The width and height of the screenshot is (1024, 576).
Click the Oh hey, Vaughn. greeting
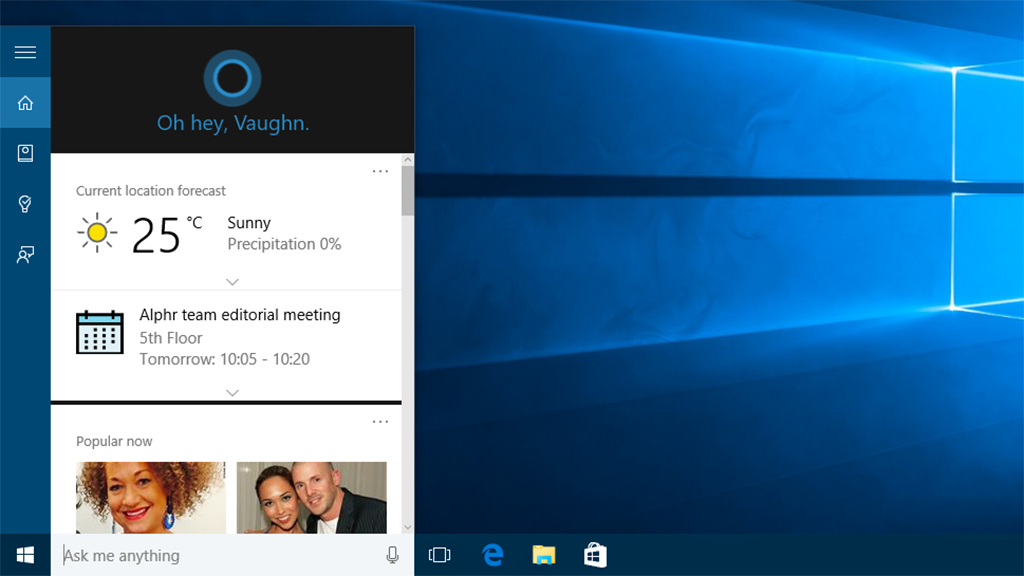tap(233, 123)
